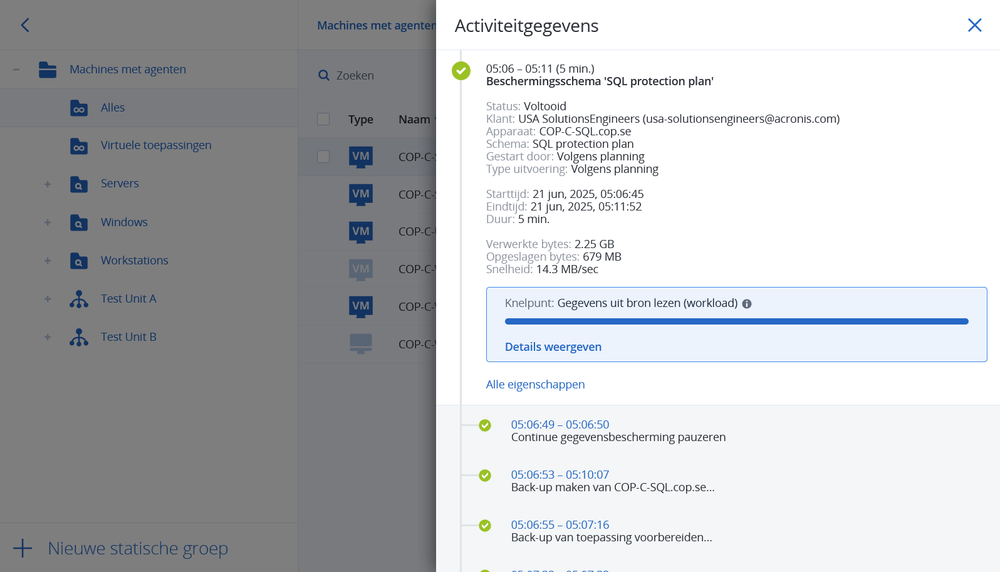Click the Status: Voltooid text
This screenshot has height=572, width=1000.
click(x=526, y=106)
